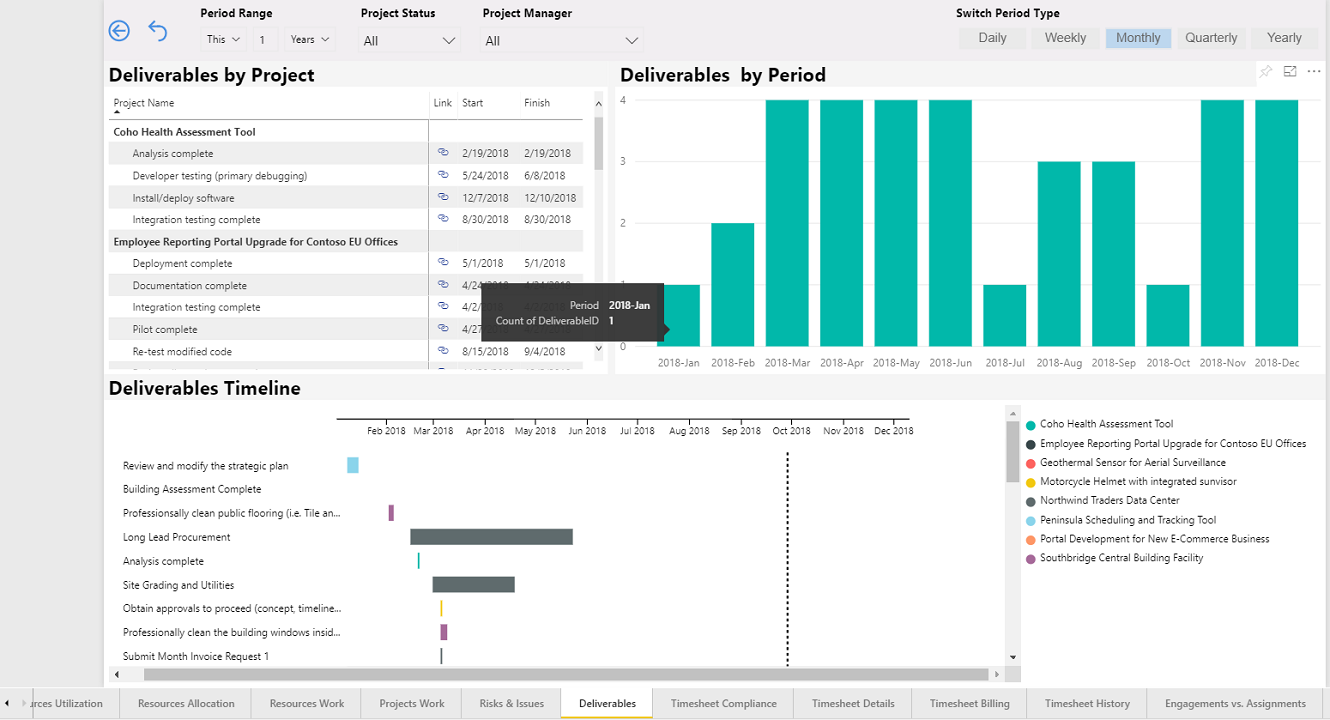Pin the Deliverables by Period visual
The height and width of the screenshot is (720, 1330).
pos(1265,72)
